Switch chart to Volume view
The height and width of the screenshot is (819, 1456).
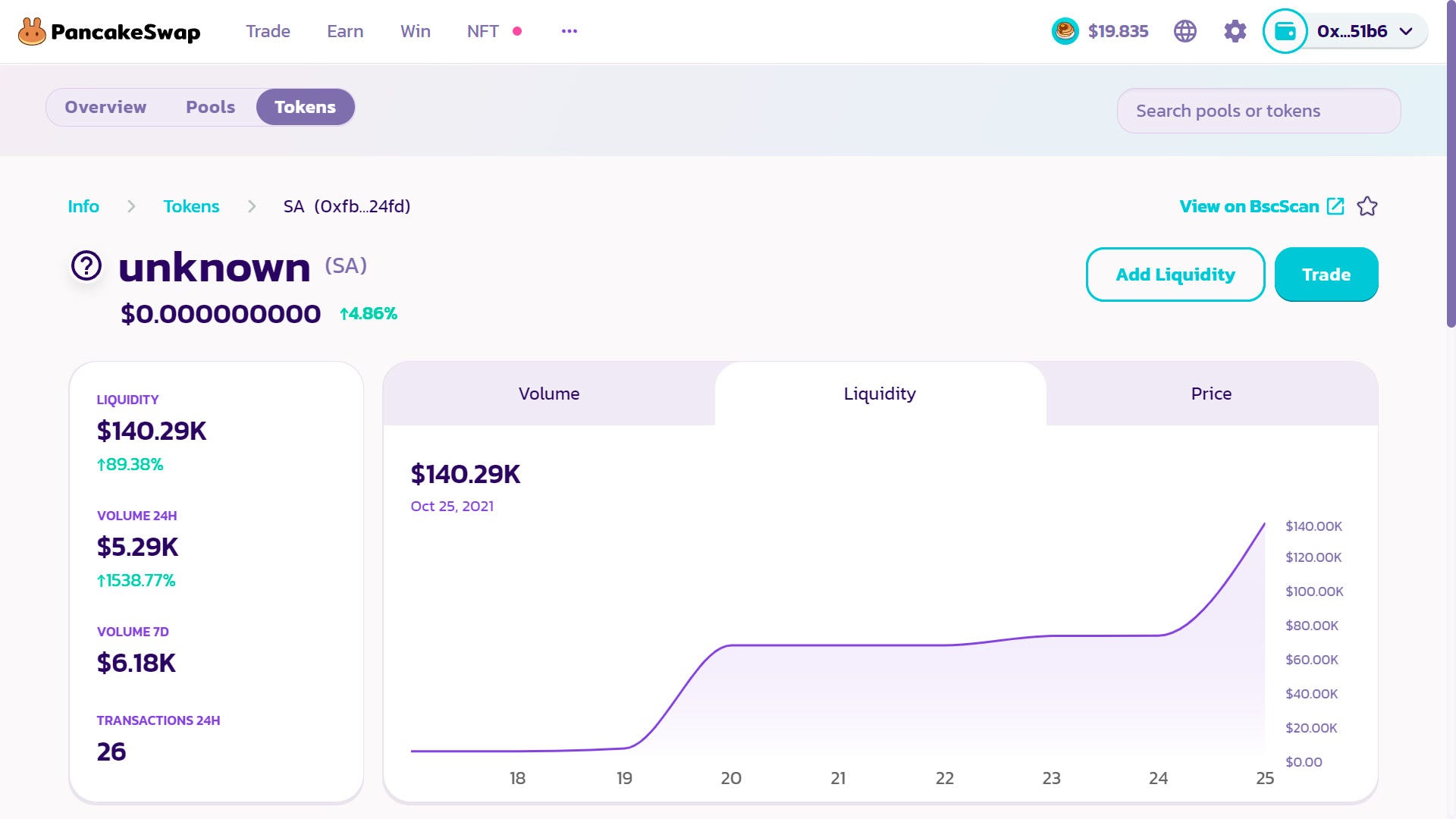pyautogui.click(x=548, y=394)
